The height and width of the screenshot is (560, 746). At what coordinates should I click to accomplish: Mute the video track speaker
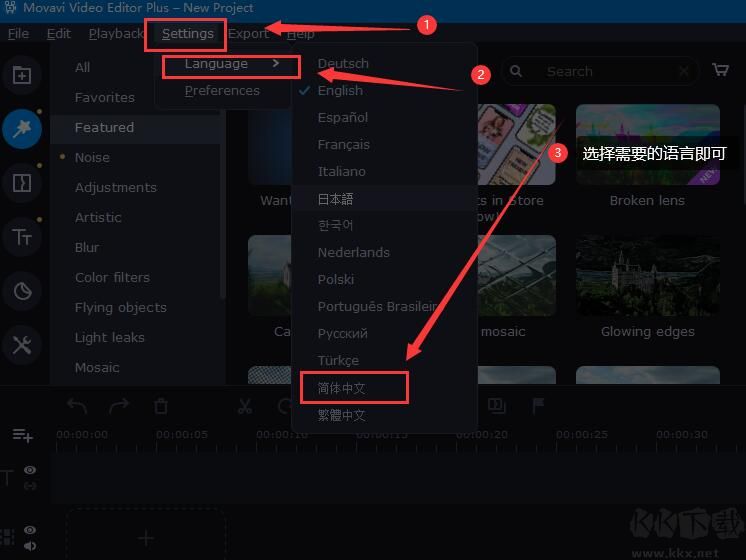click(30, 545)
